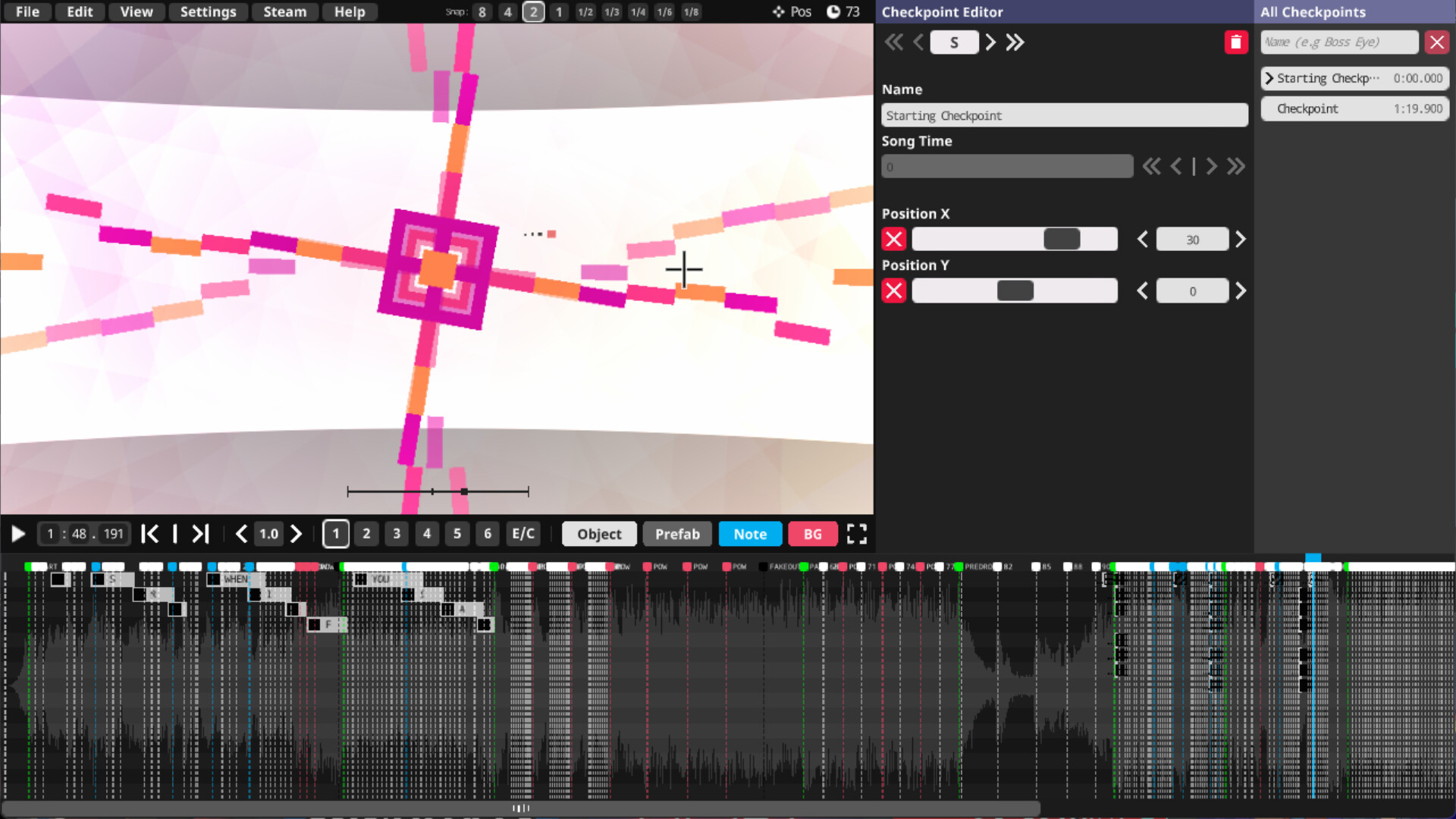The height and width of the screenshot is (819, 1456).
Task: Decrease playback speed
Action: coord(241,535)
